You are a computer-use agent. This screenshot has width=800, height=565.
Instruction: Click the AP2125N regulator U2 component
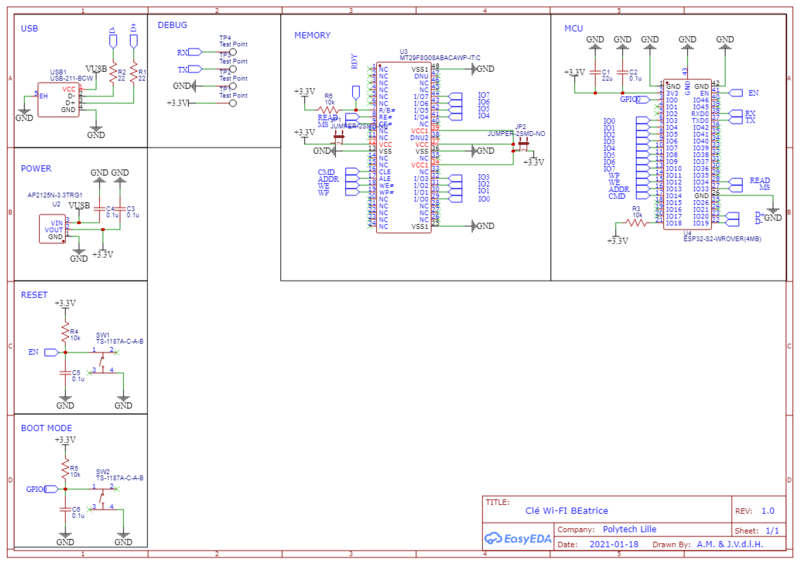pyautogui.click(x=53, y=229)
